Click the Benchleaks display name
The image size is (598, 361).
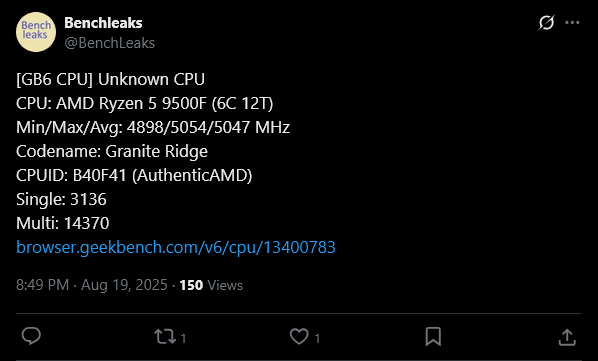point(103,23)
